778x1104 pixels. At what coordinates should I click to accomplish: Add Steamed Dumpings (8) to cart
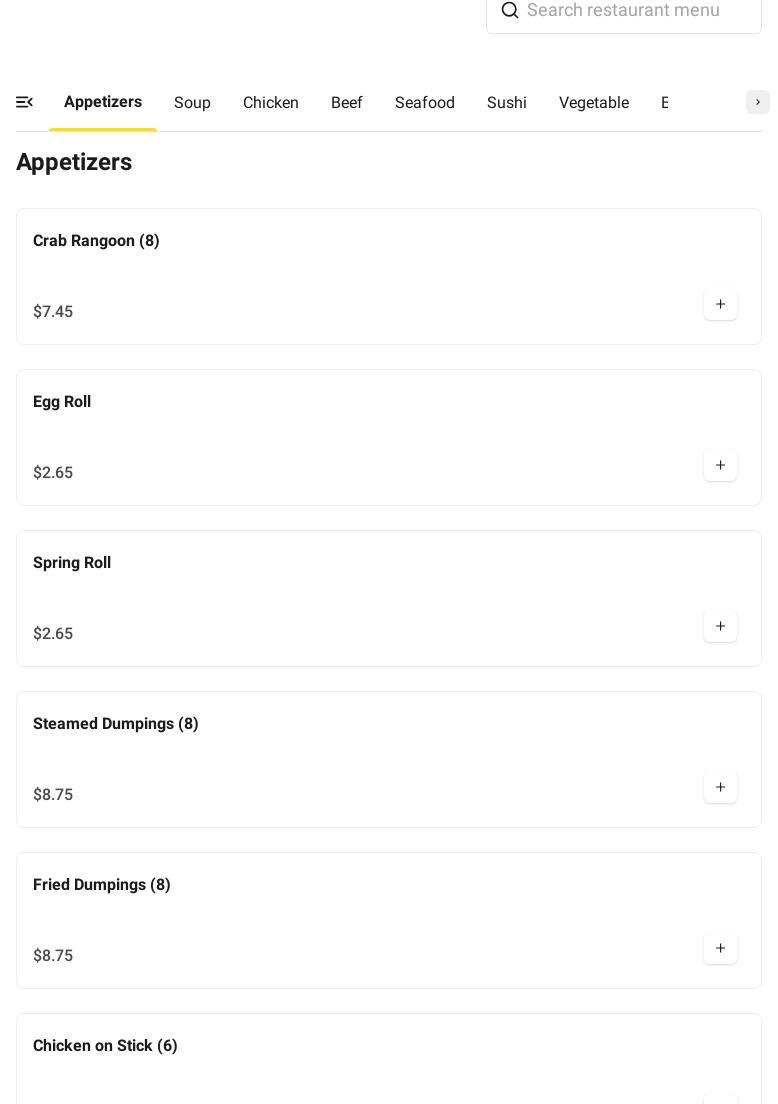pos(720,787)
